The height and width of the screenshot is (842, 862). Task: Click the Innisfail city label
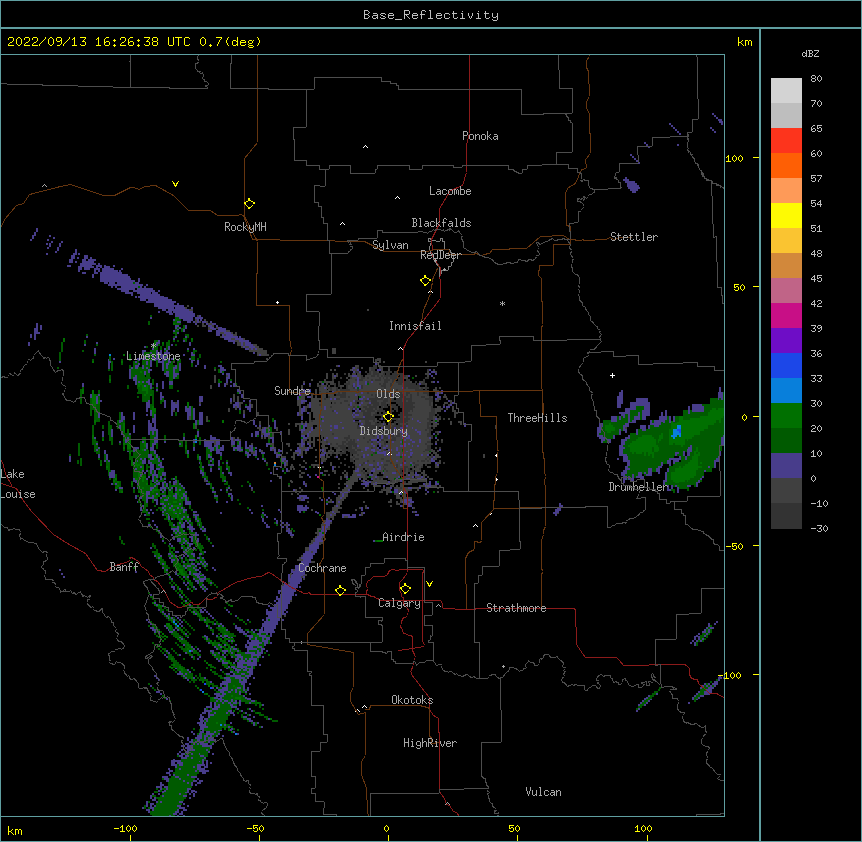415,326
